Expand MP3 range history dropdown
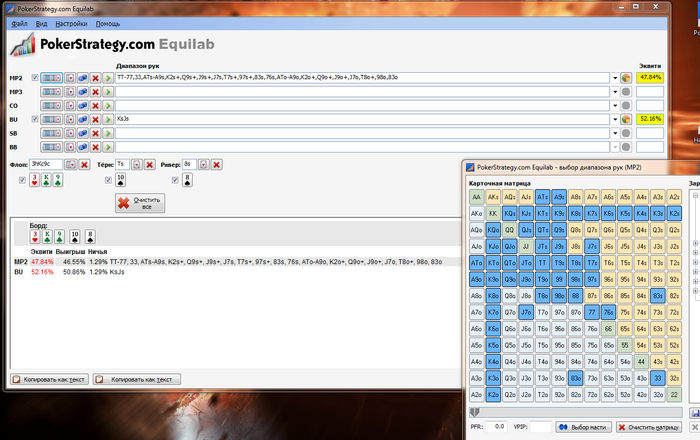 click(615, 91)
